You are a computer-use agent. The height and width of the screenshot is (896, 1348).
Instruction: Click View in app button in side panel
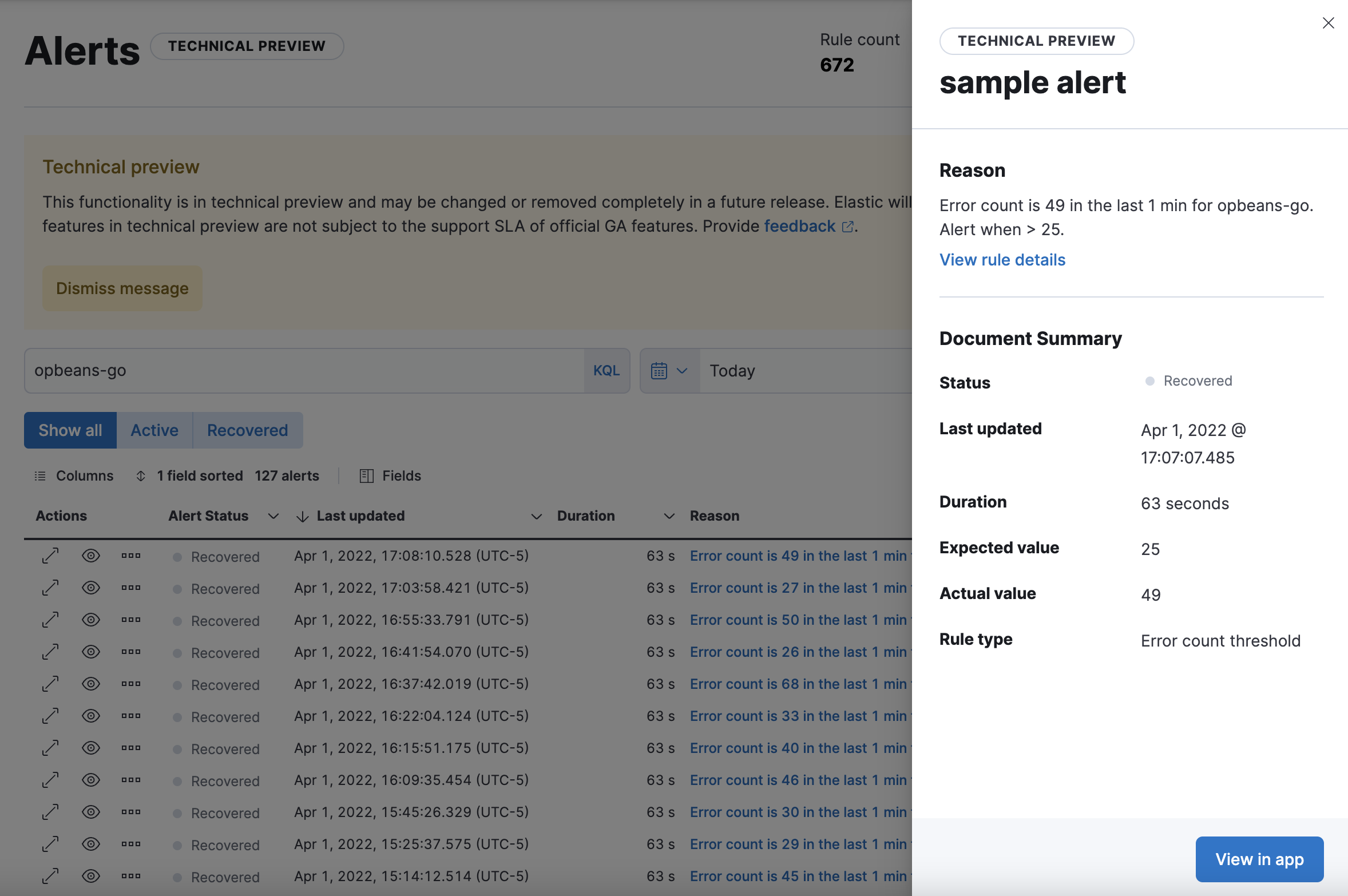[1259, 857]
